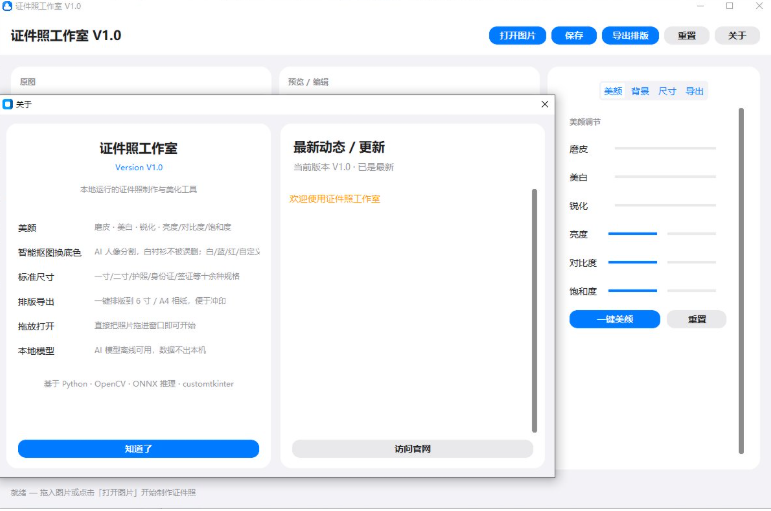This screenshot has width=771, height=511.
Task: Click the 重置 button beside 一键美颜
Action: [696, 319]
